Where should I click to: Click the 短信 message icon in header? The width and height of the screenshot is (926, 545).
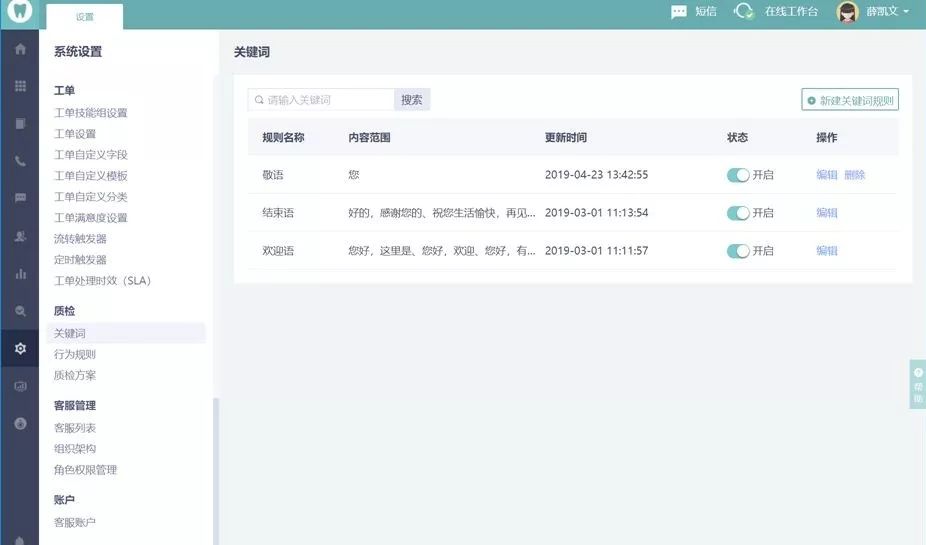click(679, 12)
